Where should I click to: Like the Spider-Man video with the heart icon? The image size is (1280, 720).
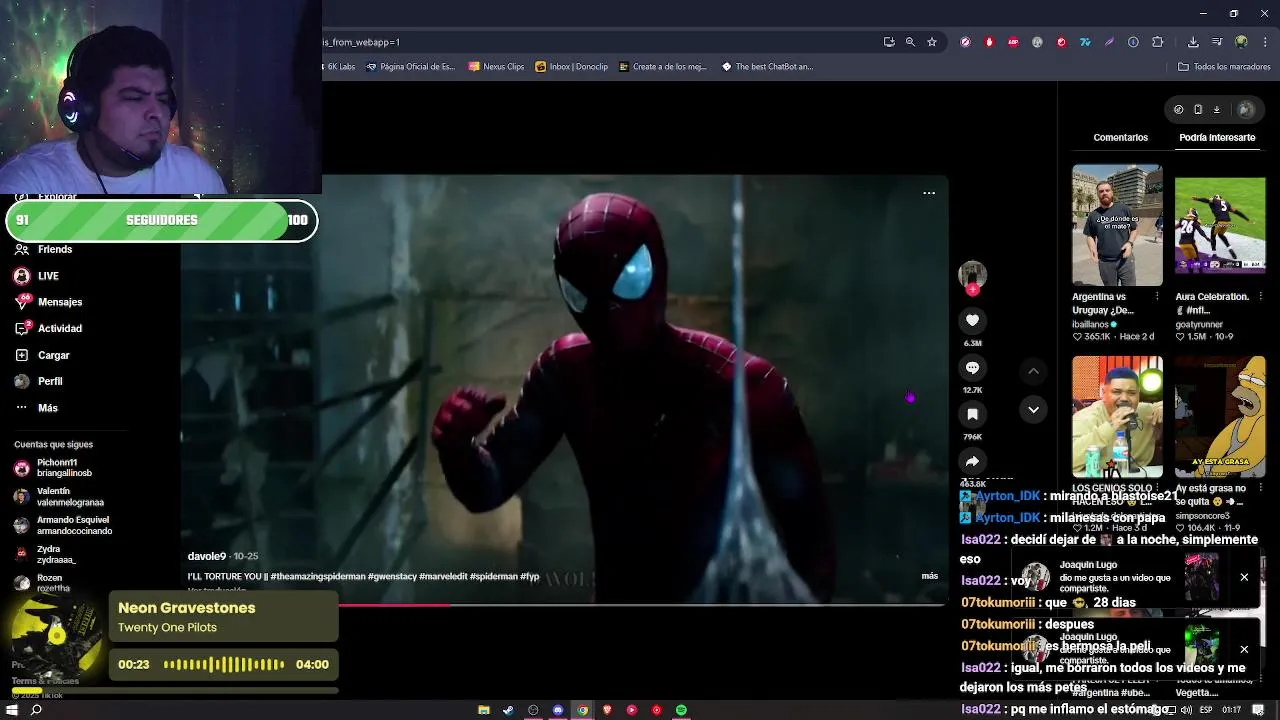click(x=972, y=320)
